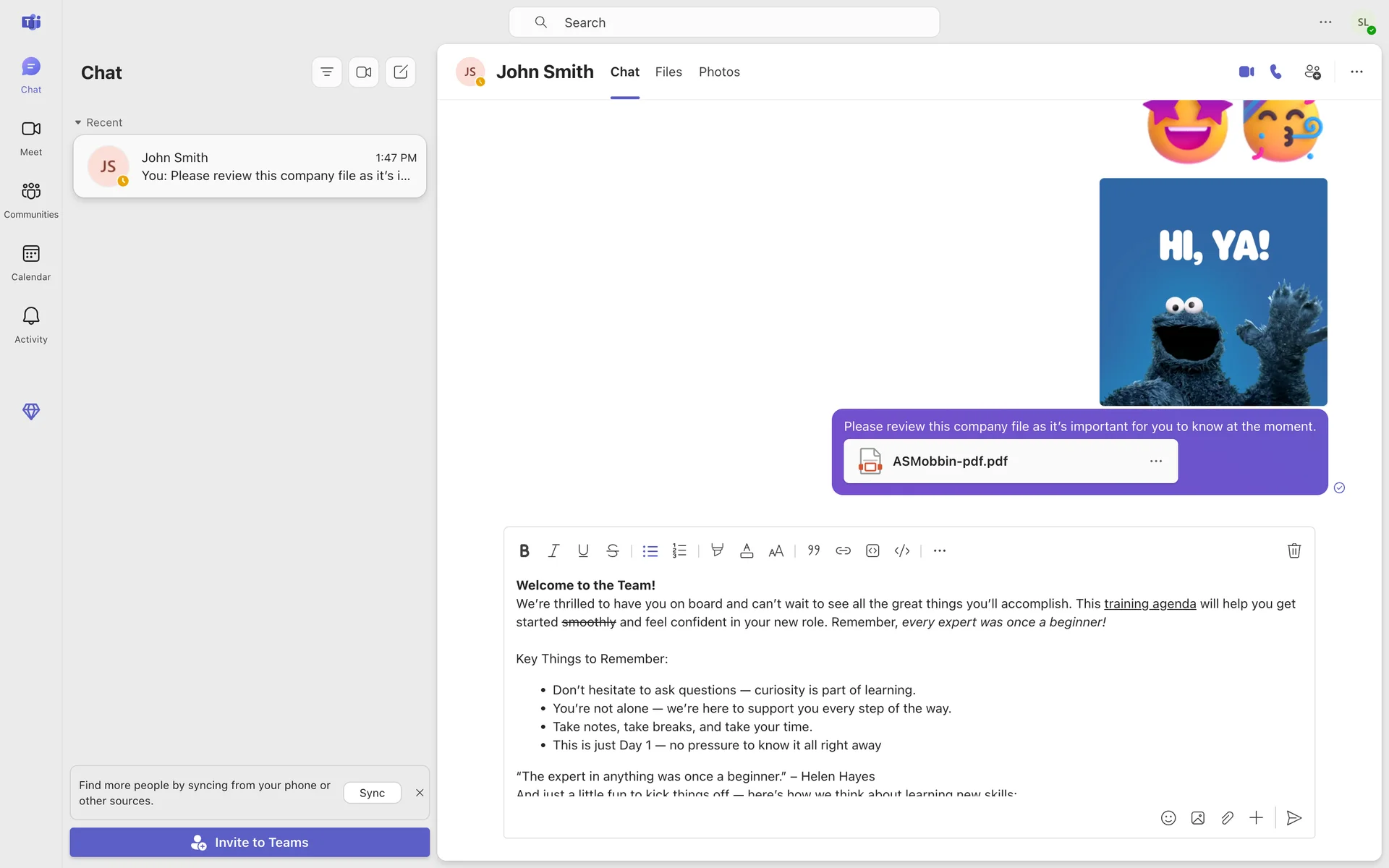Toggle italic formatting
Viewport: 1389px width, 868px height.
pyautogui.click(x=553, y=550)
